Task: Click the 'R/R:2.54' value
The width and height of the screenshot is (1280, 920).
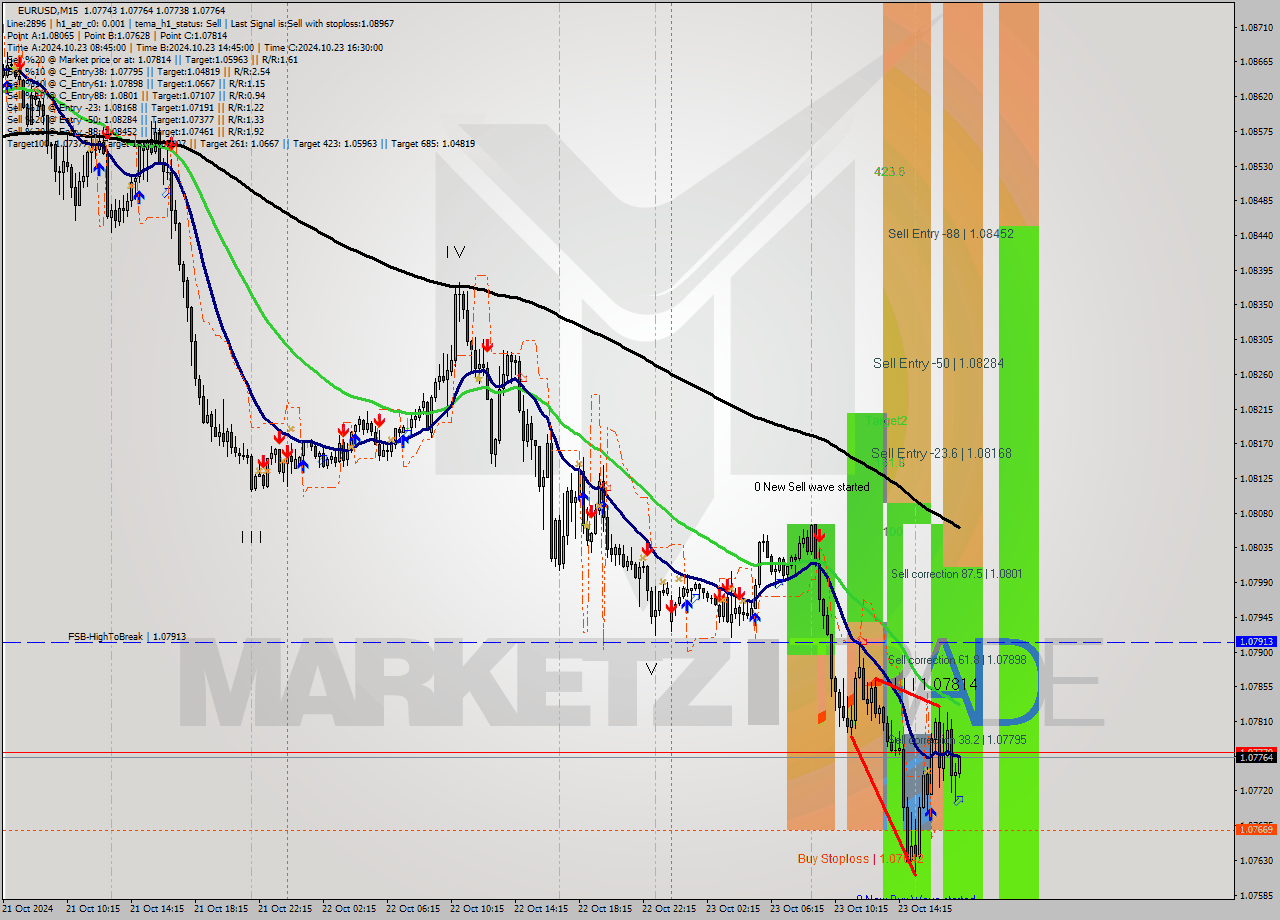Action: (248, 72)
